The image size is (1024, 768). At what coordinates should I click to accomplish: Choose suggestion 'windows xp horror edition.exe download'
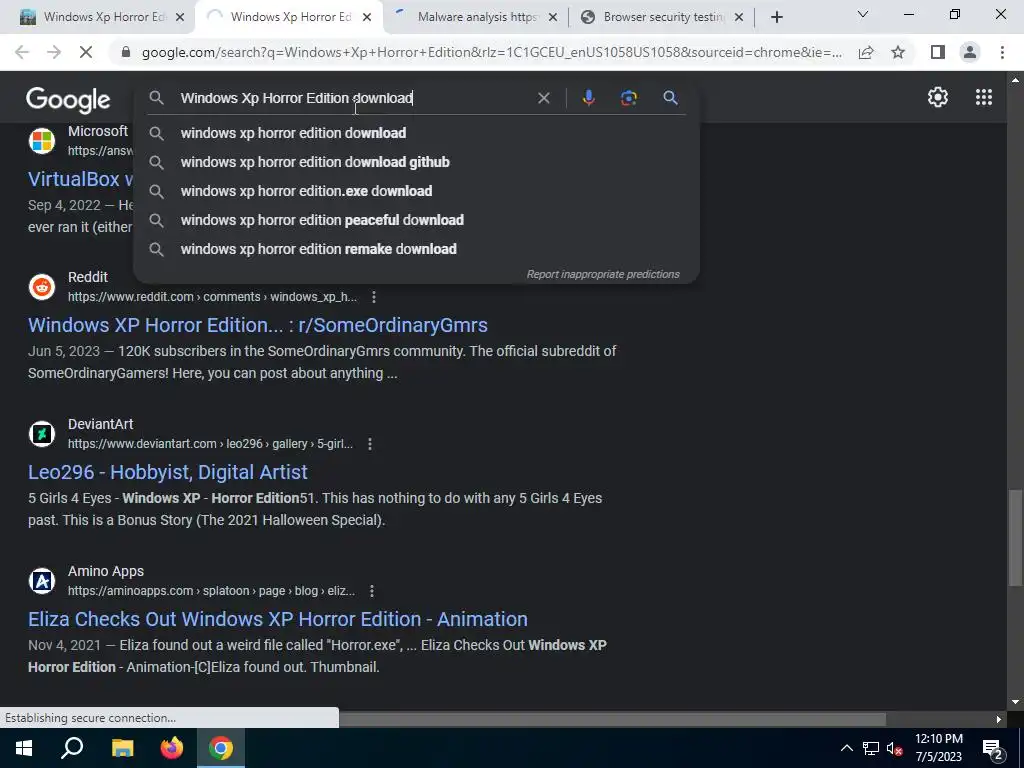[416, 191]
